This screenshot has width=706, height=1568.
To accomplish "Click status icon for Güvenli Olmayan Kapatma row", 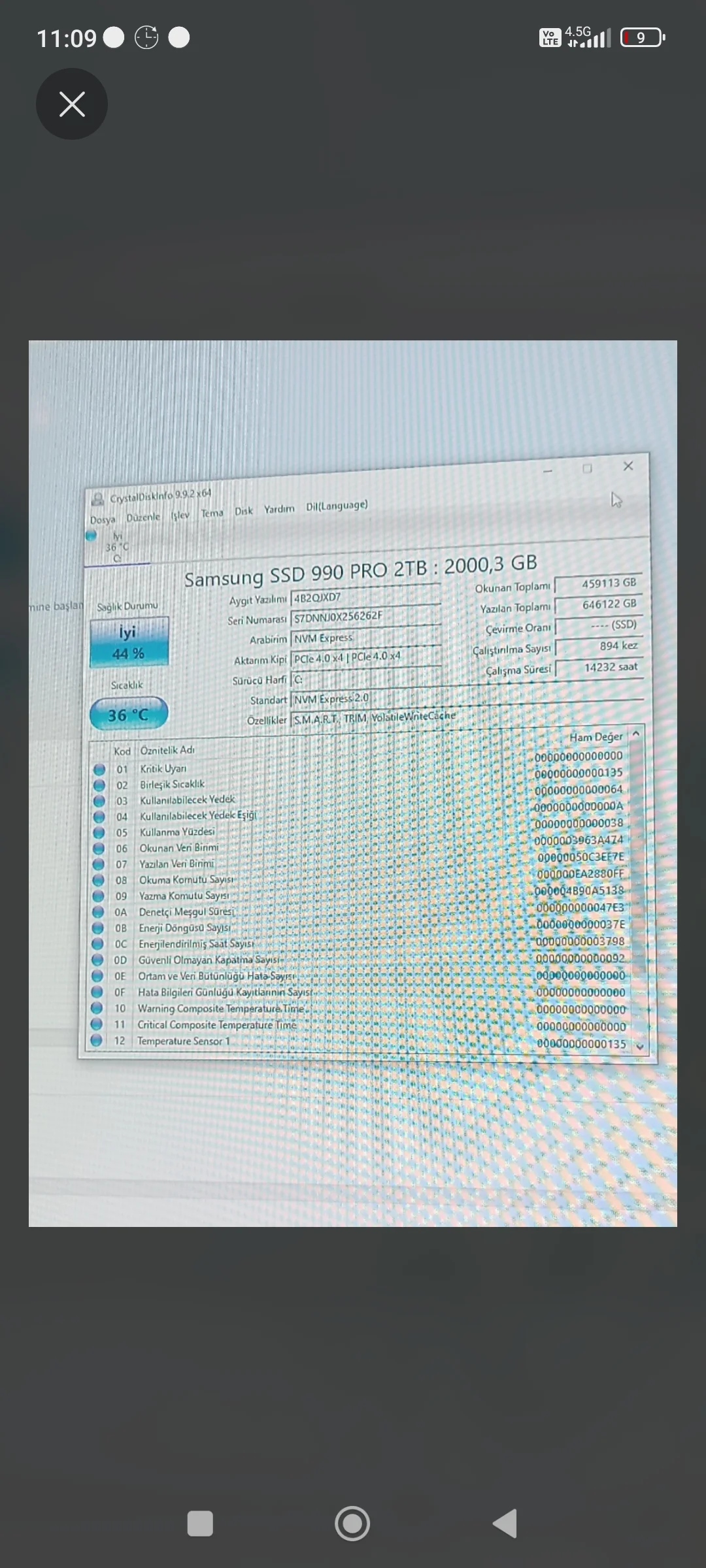I will pos(97,960).
